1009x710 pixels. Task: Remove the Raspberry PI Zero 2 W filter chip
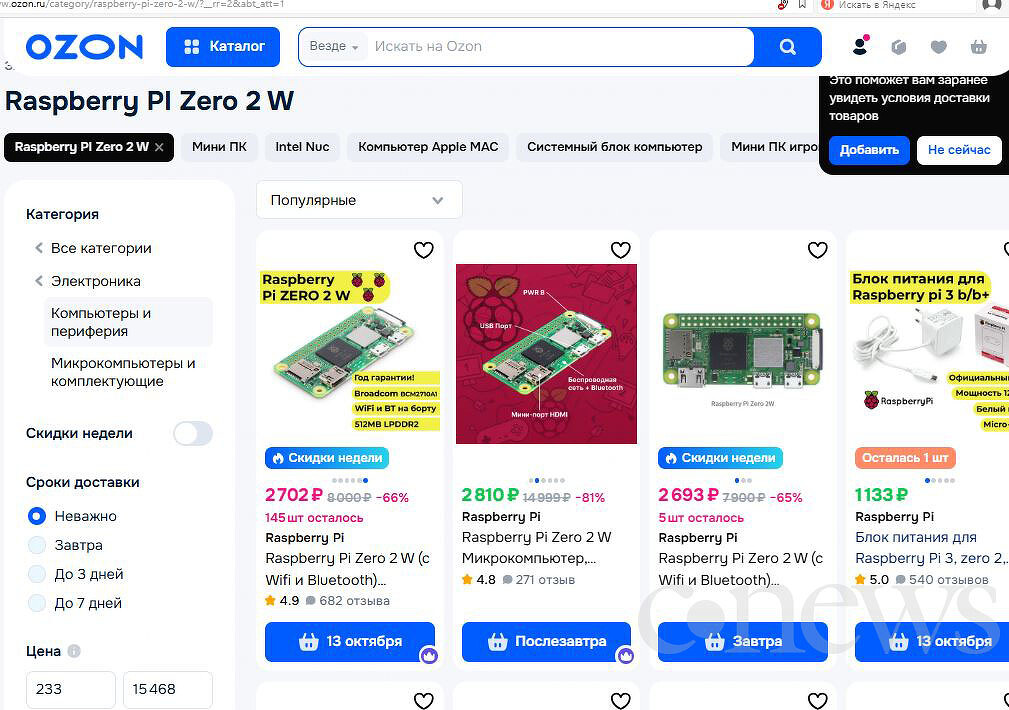[159, 147]
